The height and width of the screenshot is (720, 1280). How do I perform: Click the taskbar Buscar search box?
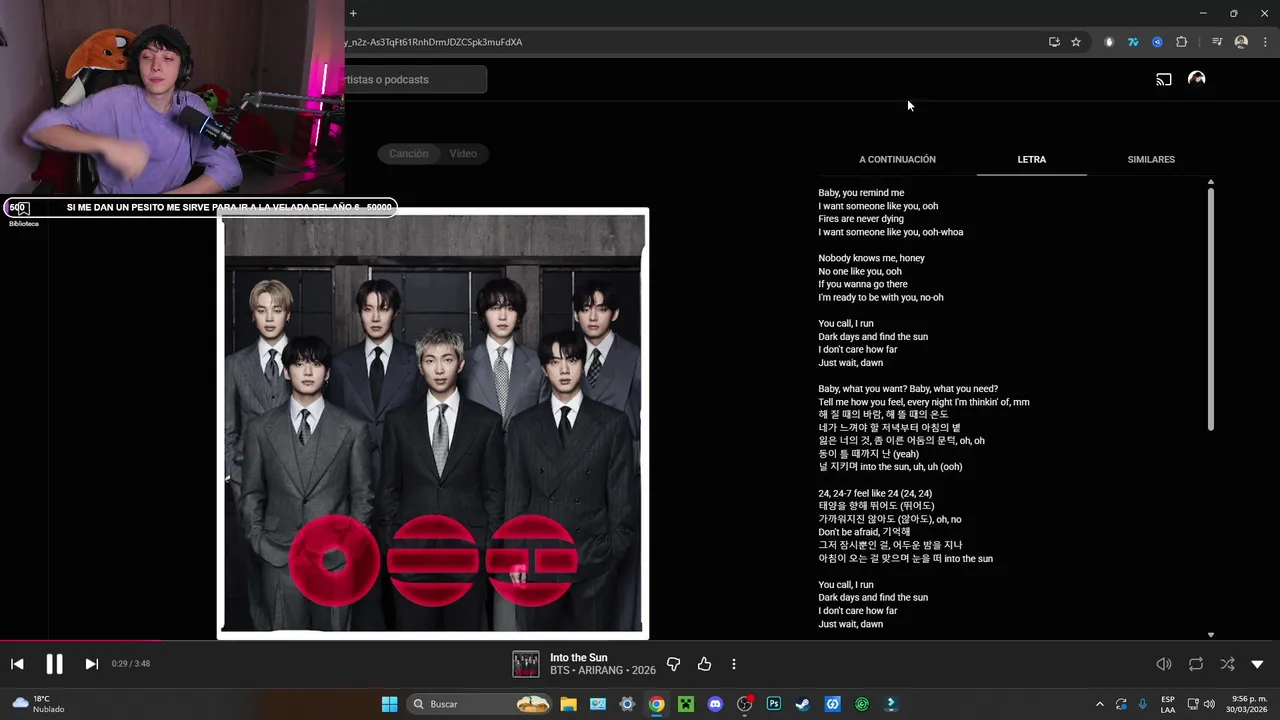pyautogui.click(x=481, y=704)
